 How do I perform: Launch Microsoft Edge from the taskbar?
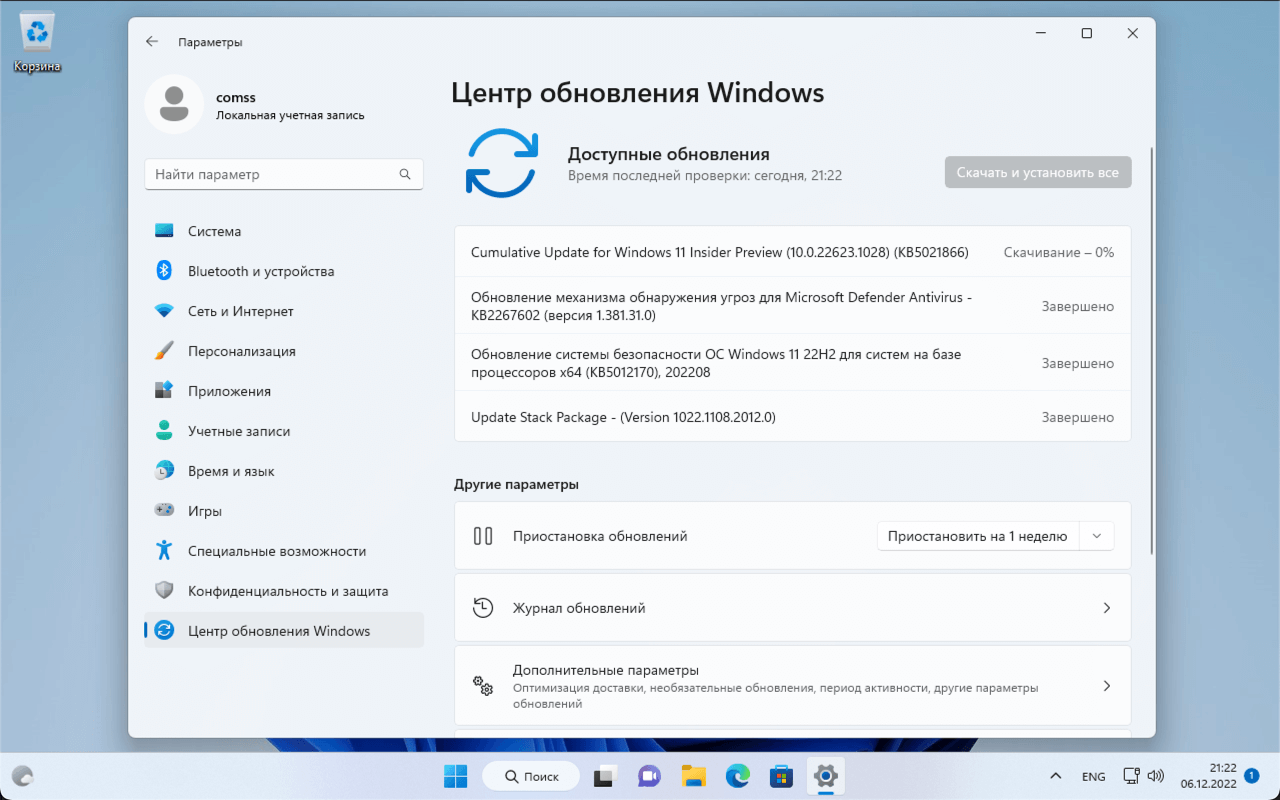(737, 776)
